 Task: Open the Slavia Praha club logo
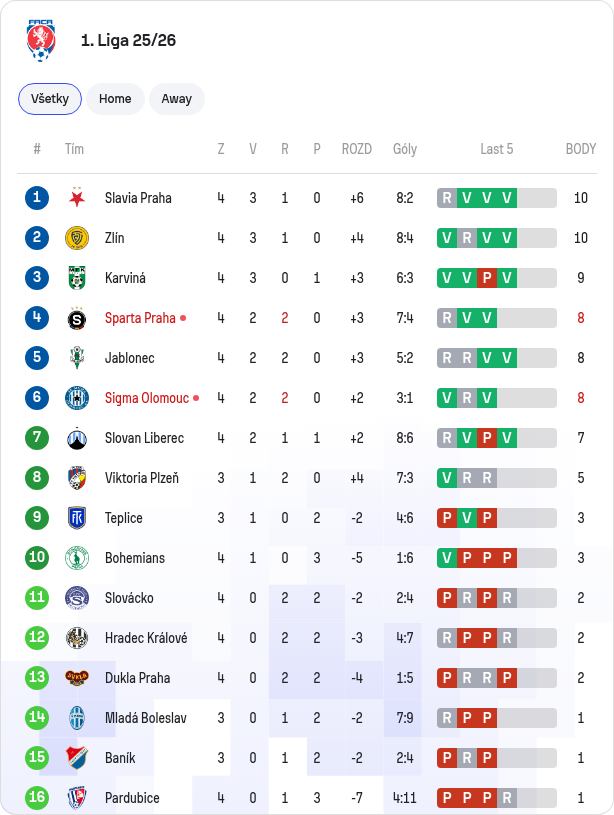click(x=77, y=198)
